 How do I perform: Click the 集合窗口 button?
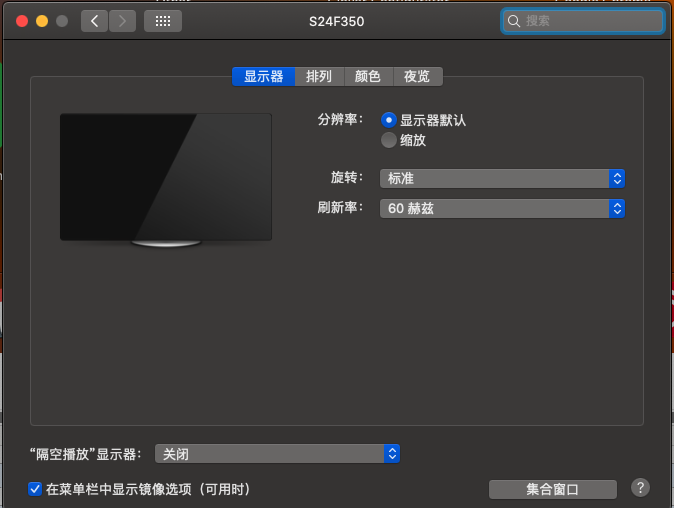click(x=553, y=489)
